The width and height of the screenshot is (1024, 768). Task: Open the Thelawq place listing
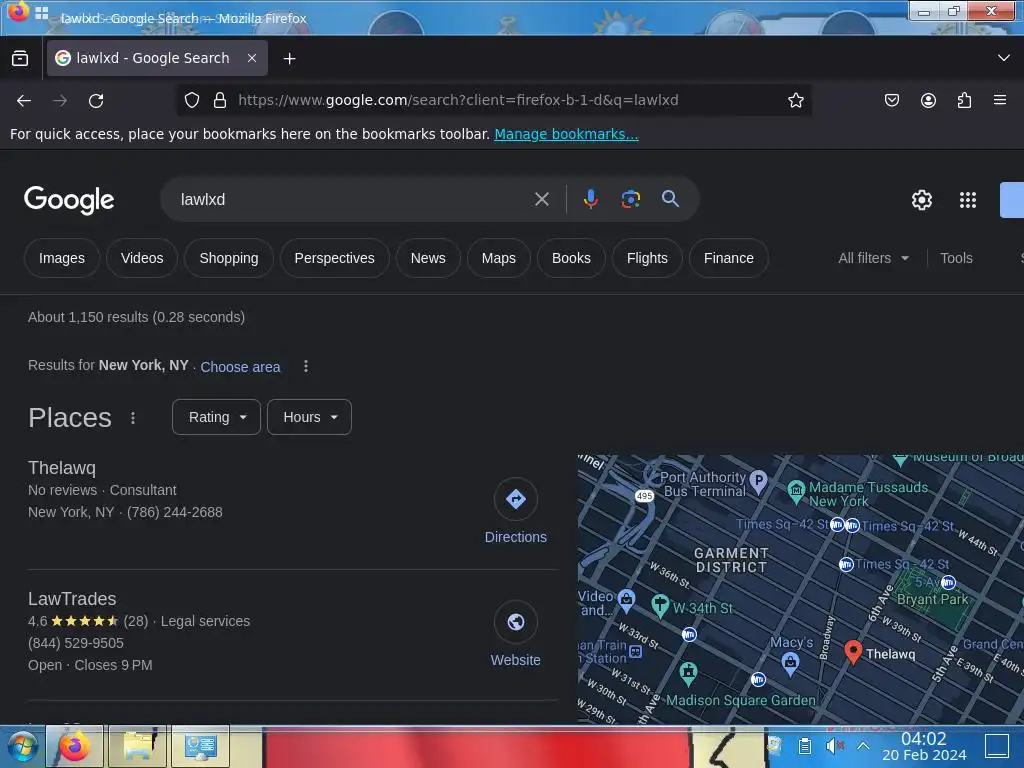62,468
